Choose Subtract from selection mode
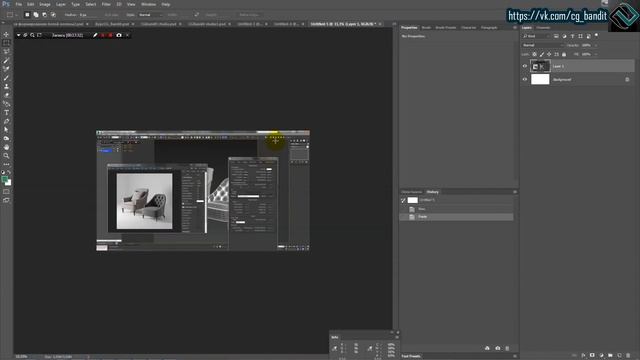Screen dimensions: 640x360 tap(44, 15)
